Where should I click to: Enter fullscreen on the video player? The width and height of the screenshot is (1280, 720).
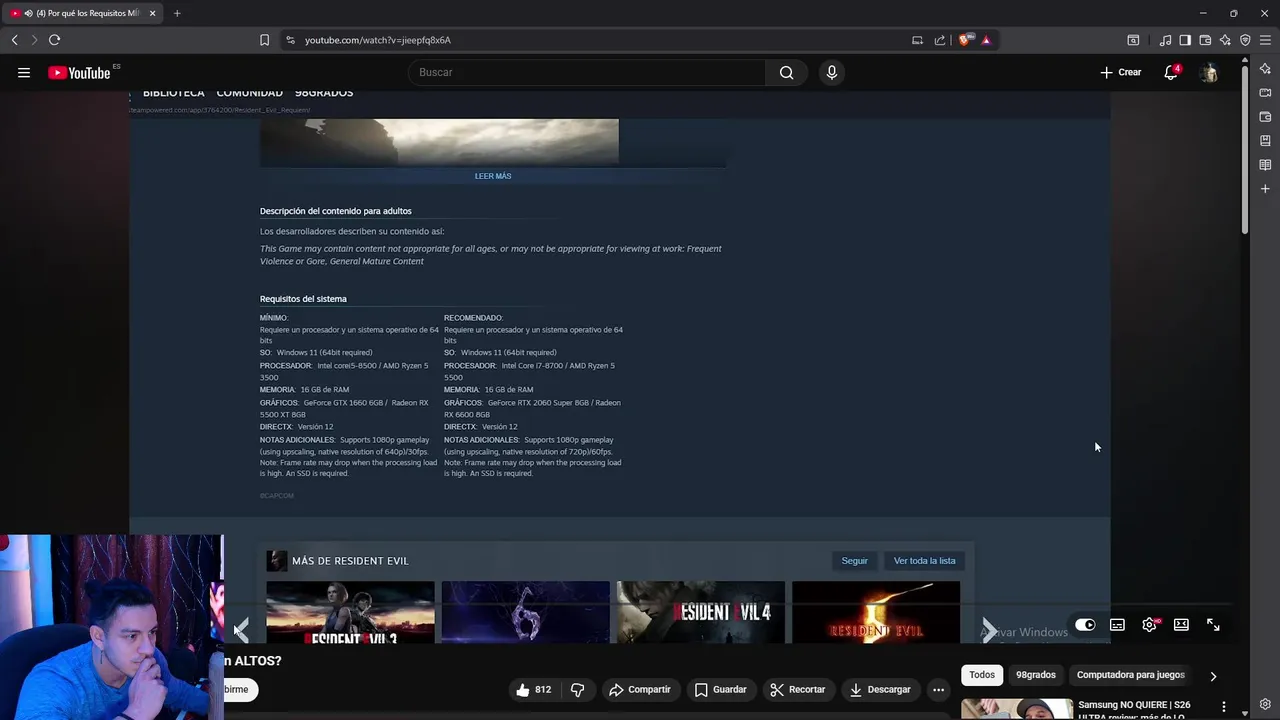click(x=1213, y=625)
